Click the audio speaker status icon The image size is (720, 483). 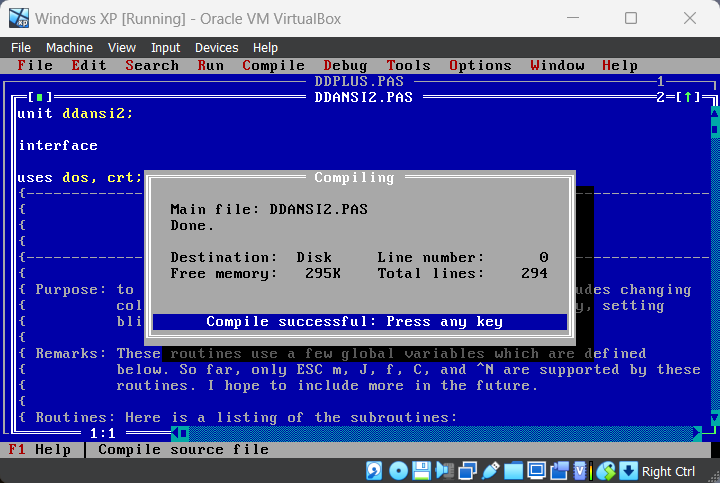(444, 471)
